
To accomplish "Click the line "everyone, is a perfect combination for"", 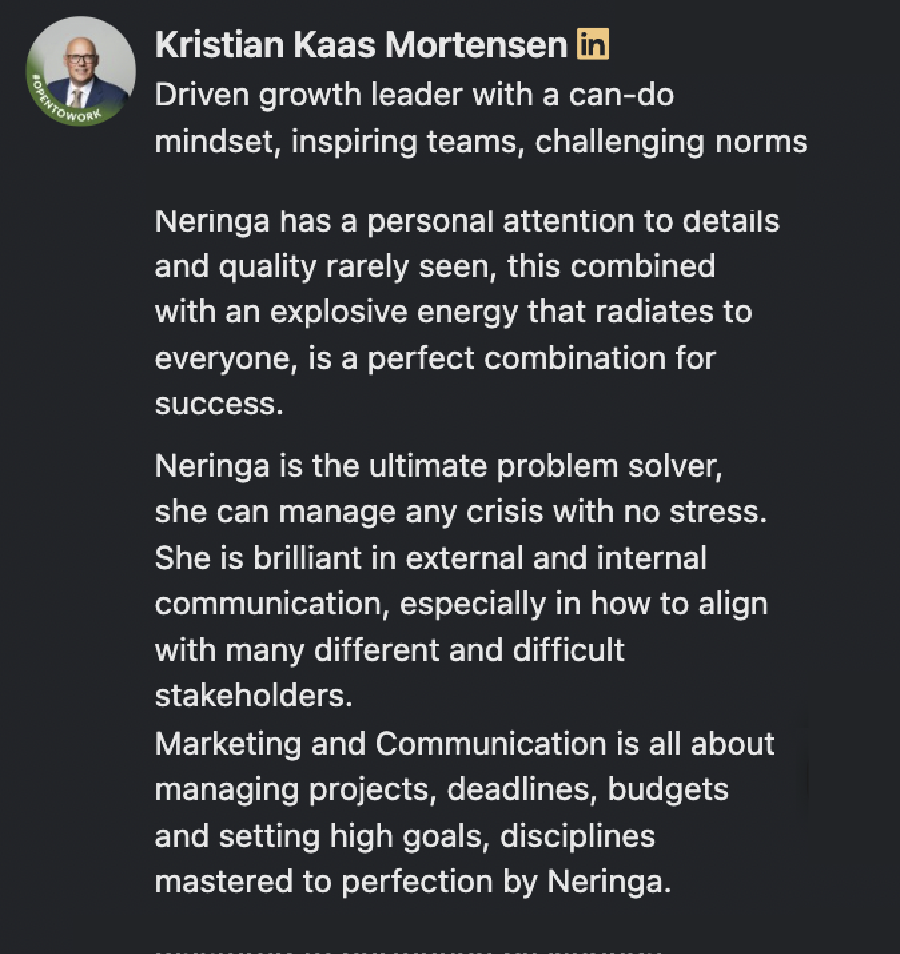I will (435, 358).
